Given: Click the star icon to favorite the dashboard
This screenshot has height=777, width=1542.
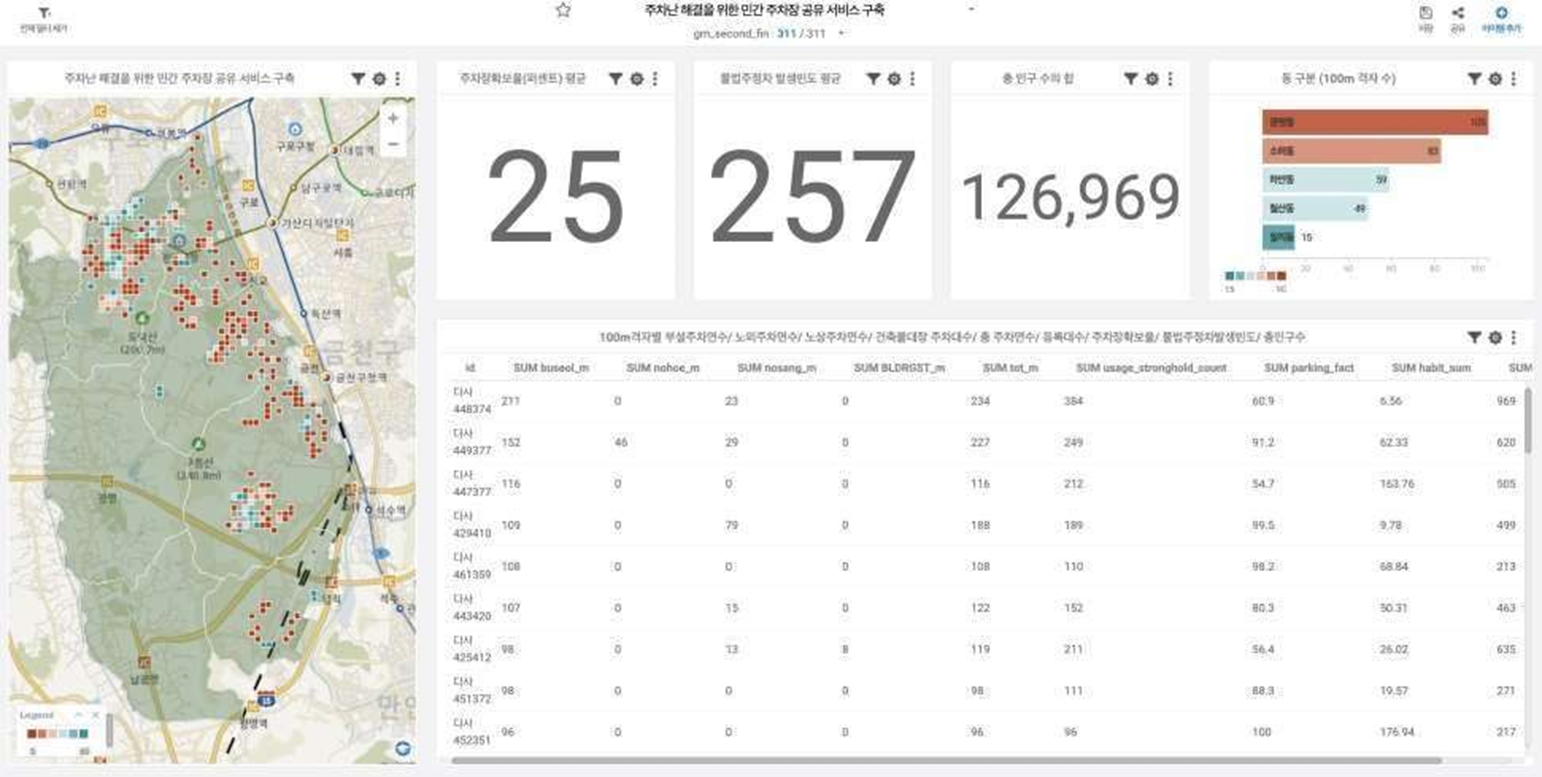Looking at the screenshot, I should tap(563, 11).
